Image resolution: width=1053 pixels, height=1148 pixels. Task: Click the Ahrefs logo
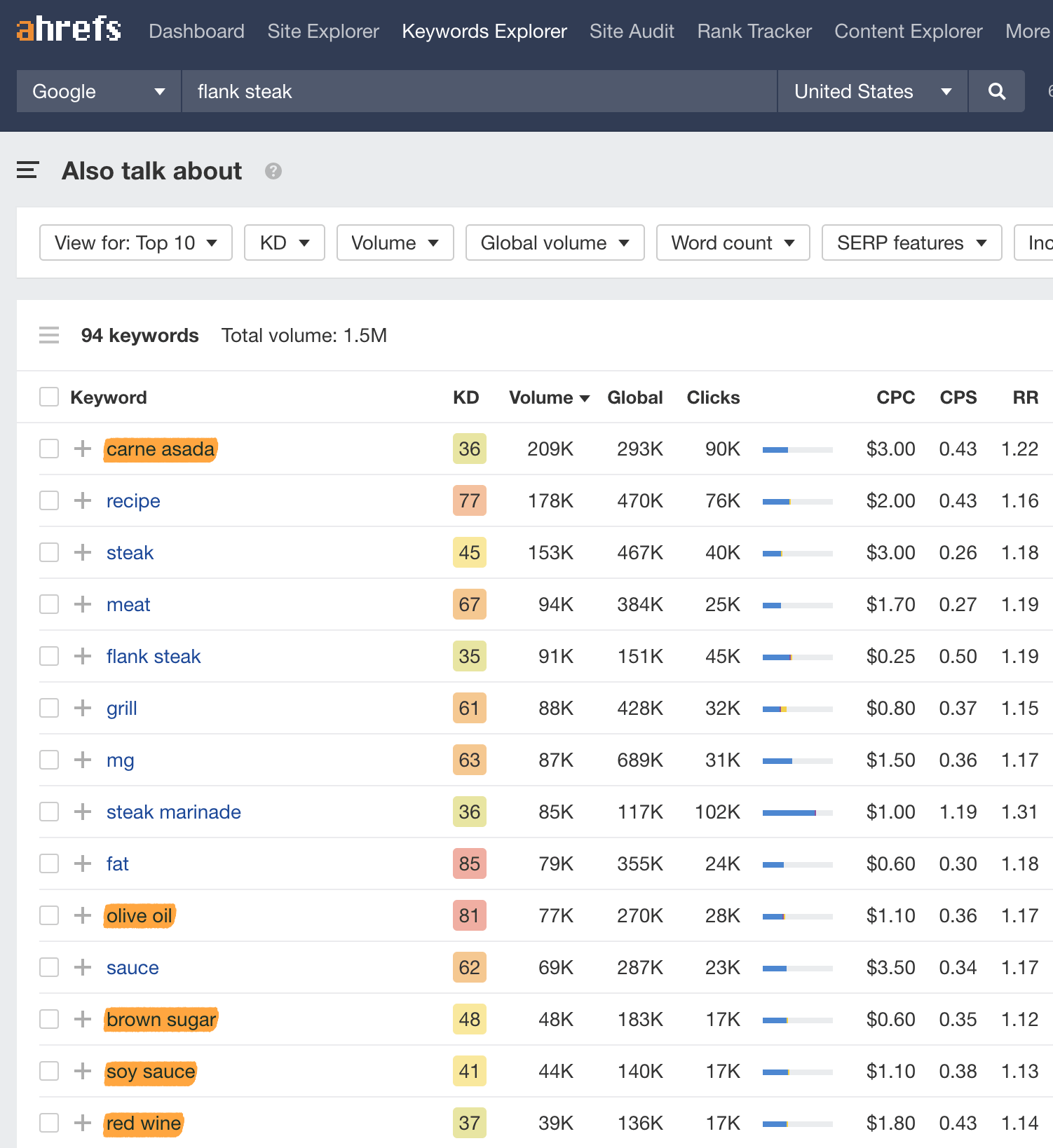[x=69, y=30]
